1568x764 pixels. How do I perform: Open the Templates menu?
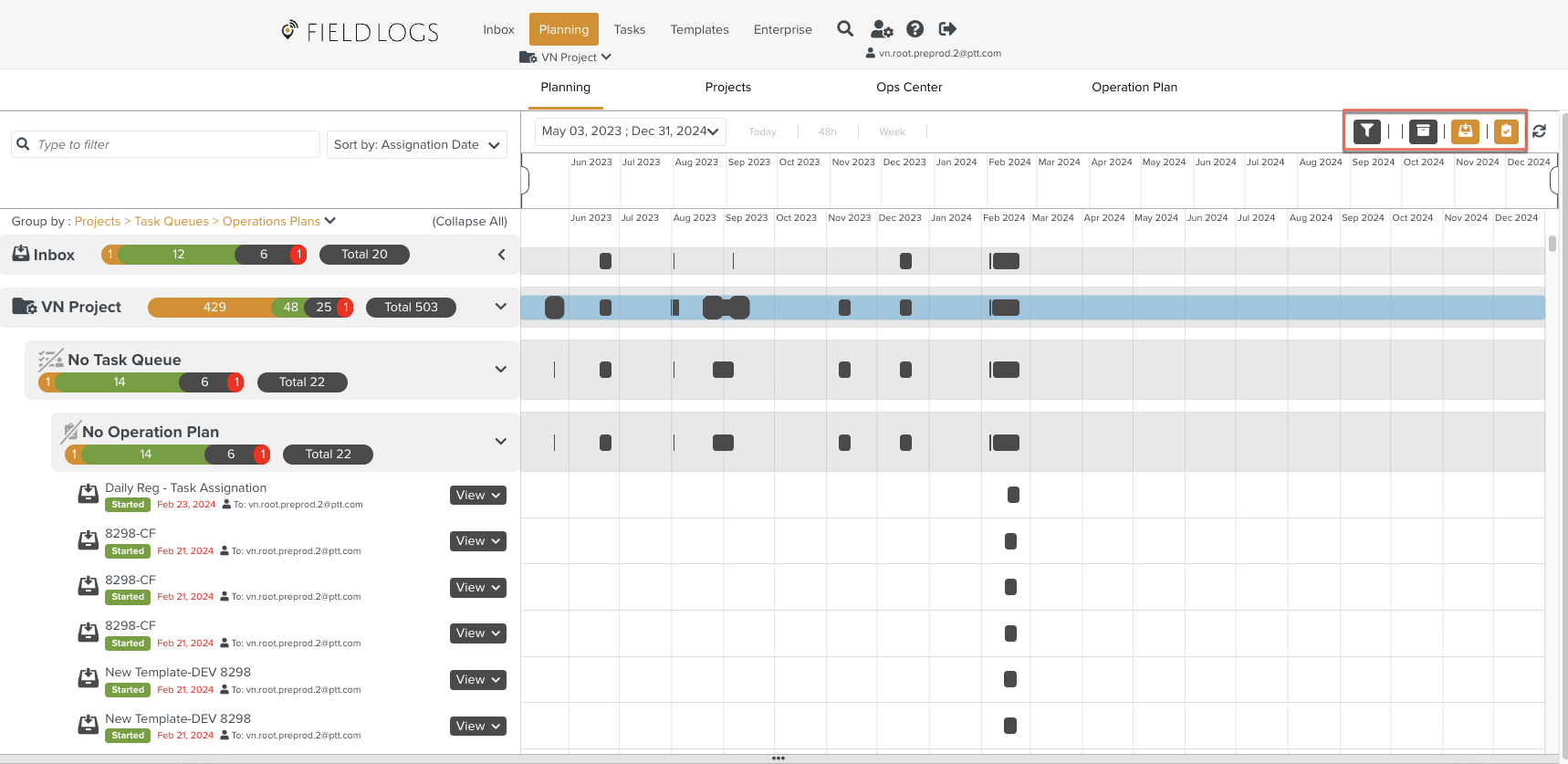coord(699,29)
